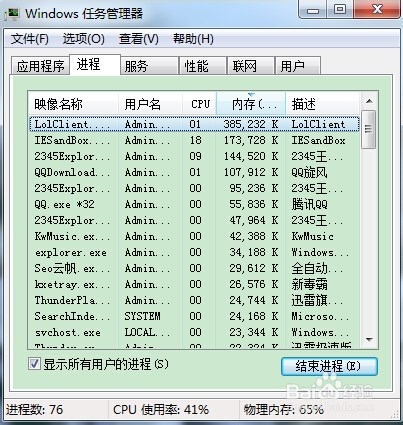Sort by 内存 column header
Screen dimensions: 403x425
click(x=251, y=104)
